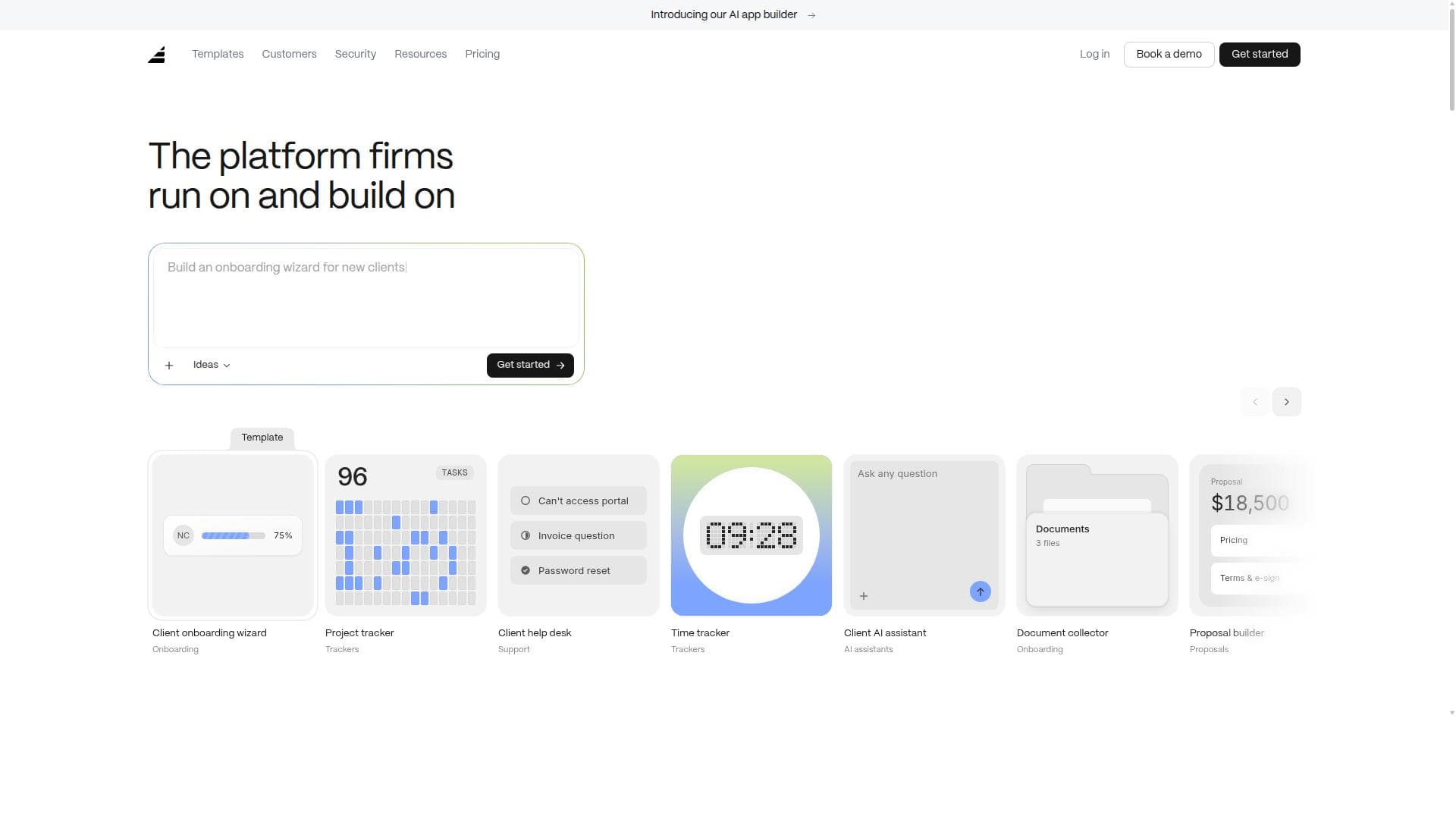Image resolution: width=1456 pixels, height=819 pixels.
Task: Click the Client onboarding wizard title
Action: point(209,632)
